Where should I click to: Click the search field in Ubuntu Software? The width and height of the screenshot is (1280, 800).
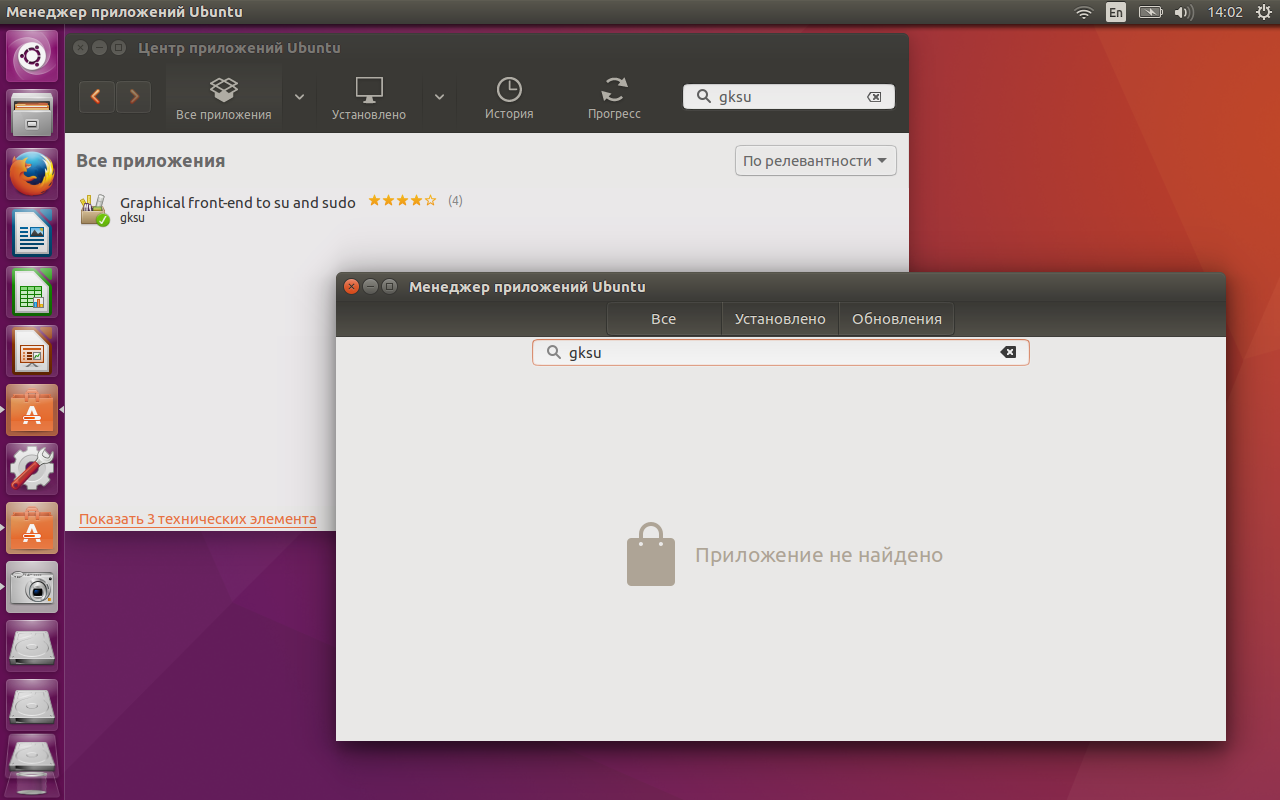(780, 352)
